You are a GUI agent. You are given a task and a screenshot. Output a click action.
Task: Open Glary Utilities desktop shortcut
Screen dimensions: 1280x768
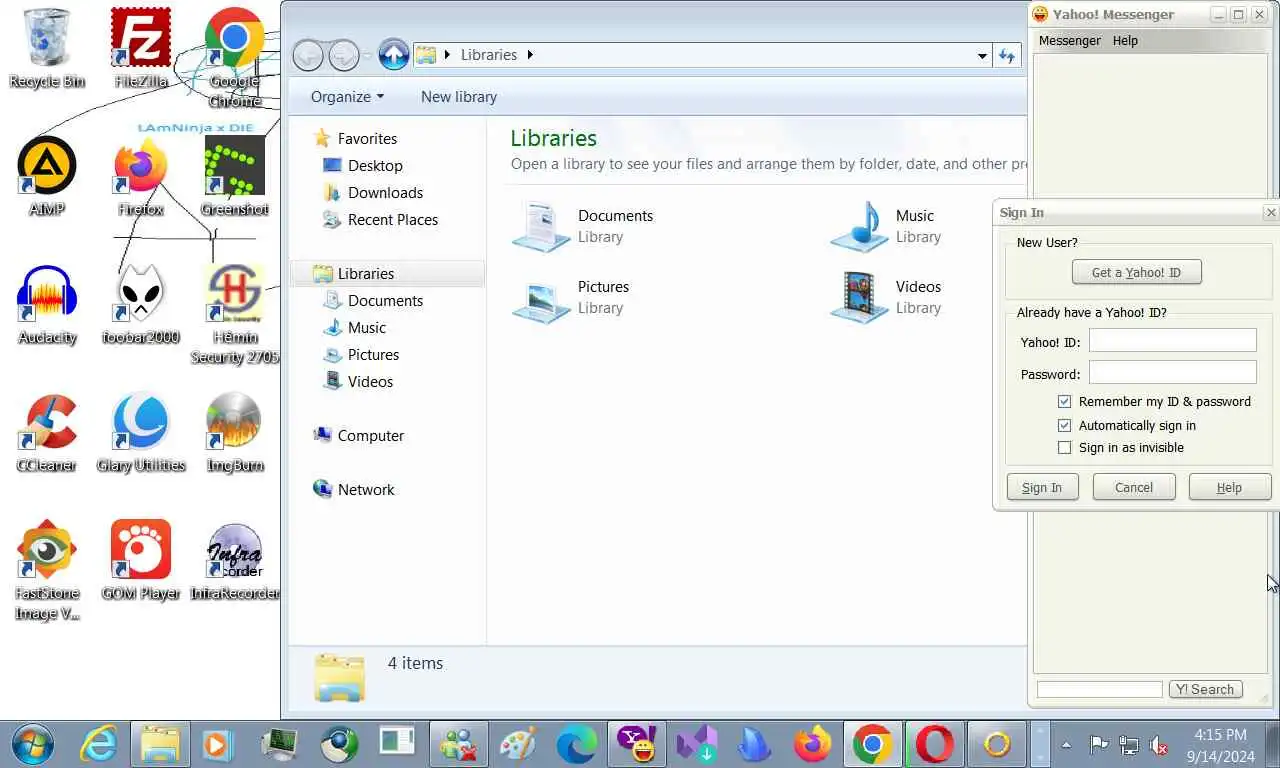pyautogui.click(x=141, y=433)
